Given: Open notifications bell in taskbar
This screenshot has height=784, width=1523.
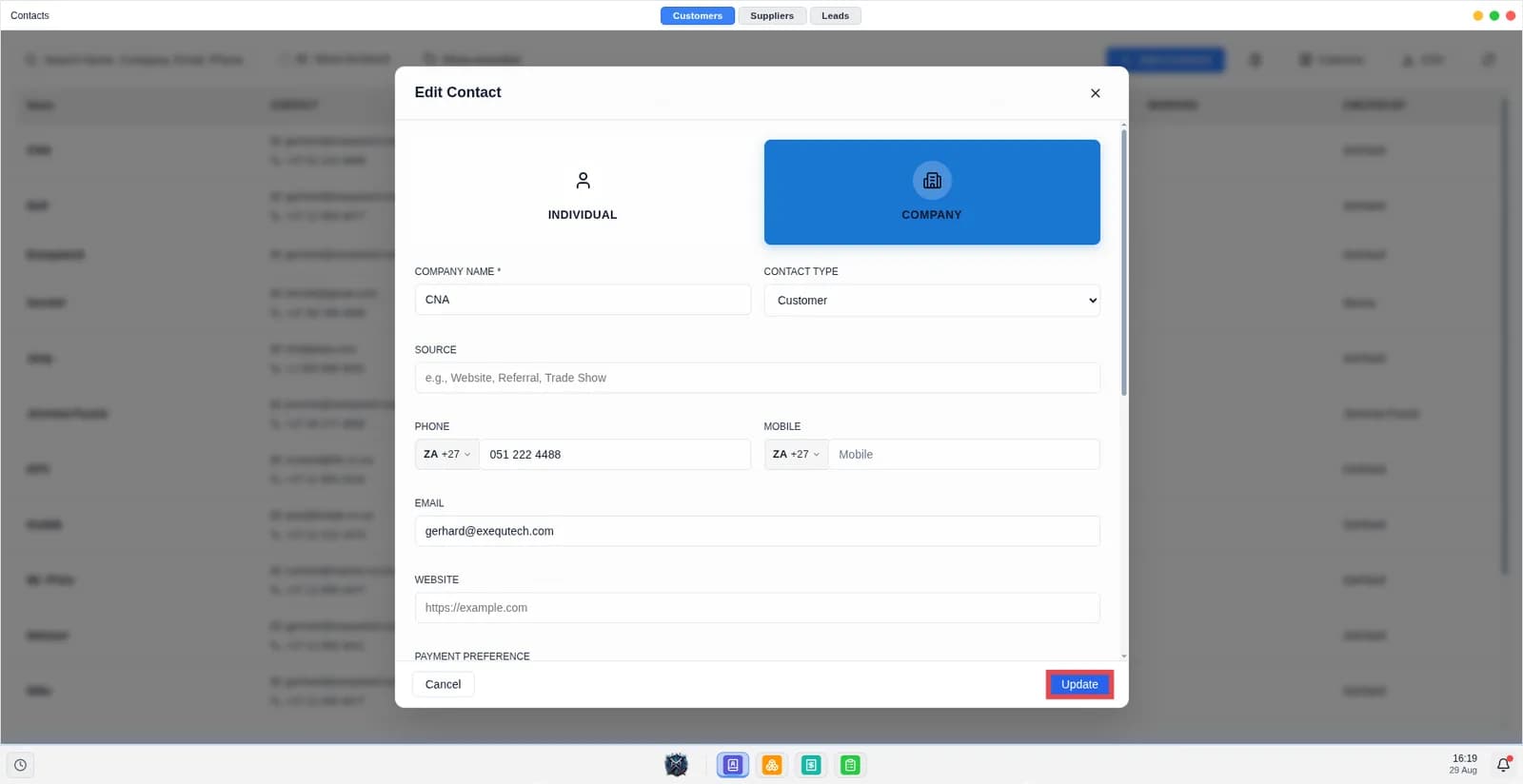Looking at the screenshot, I should pyautogui.click(x=1503, y=765).
